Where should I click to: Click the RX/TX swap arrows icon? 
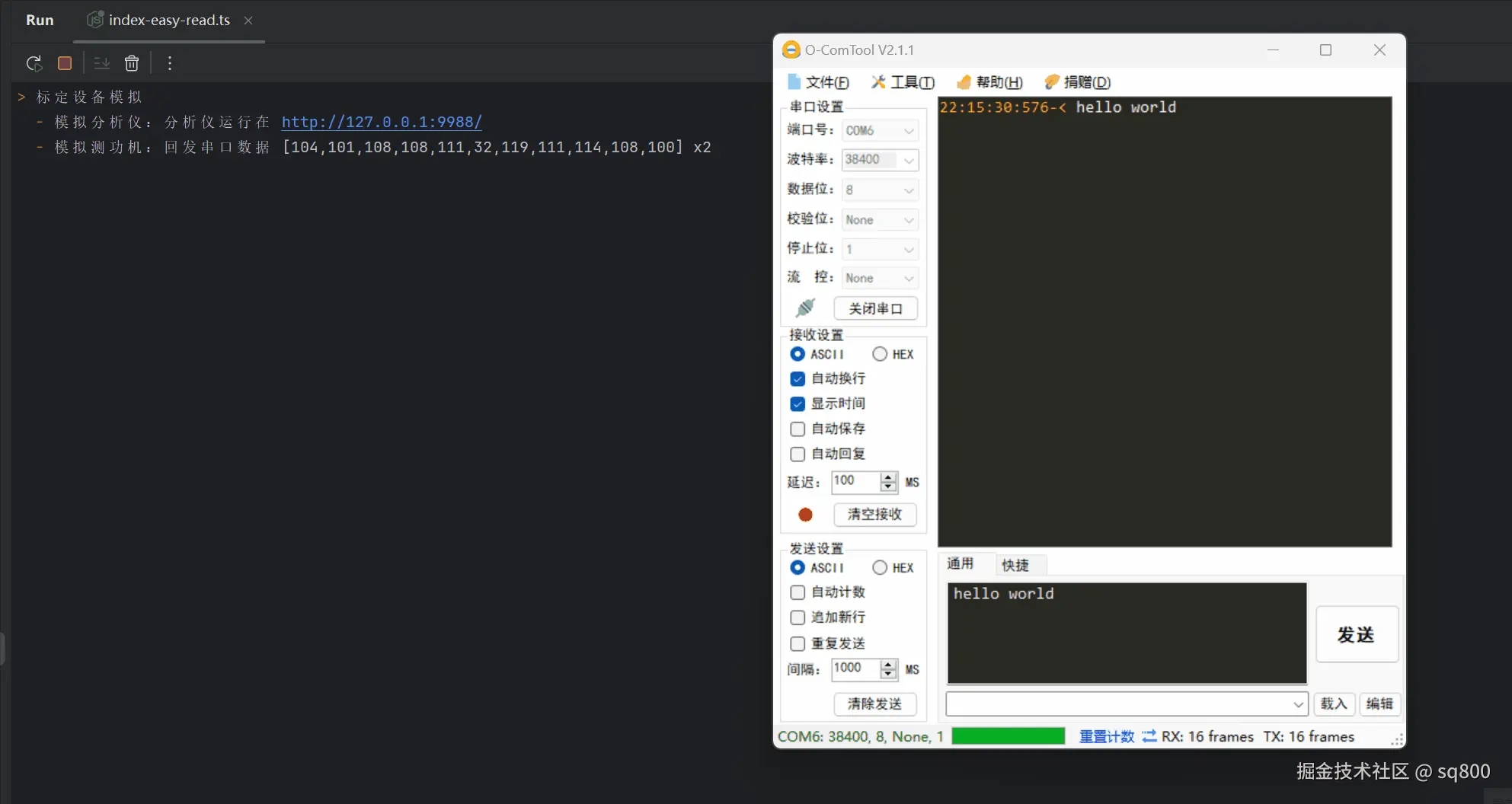(1149, 736)
